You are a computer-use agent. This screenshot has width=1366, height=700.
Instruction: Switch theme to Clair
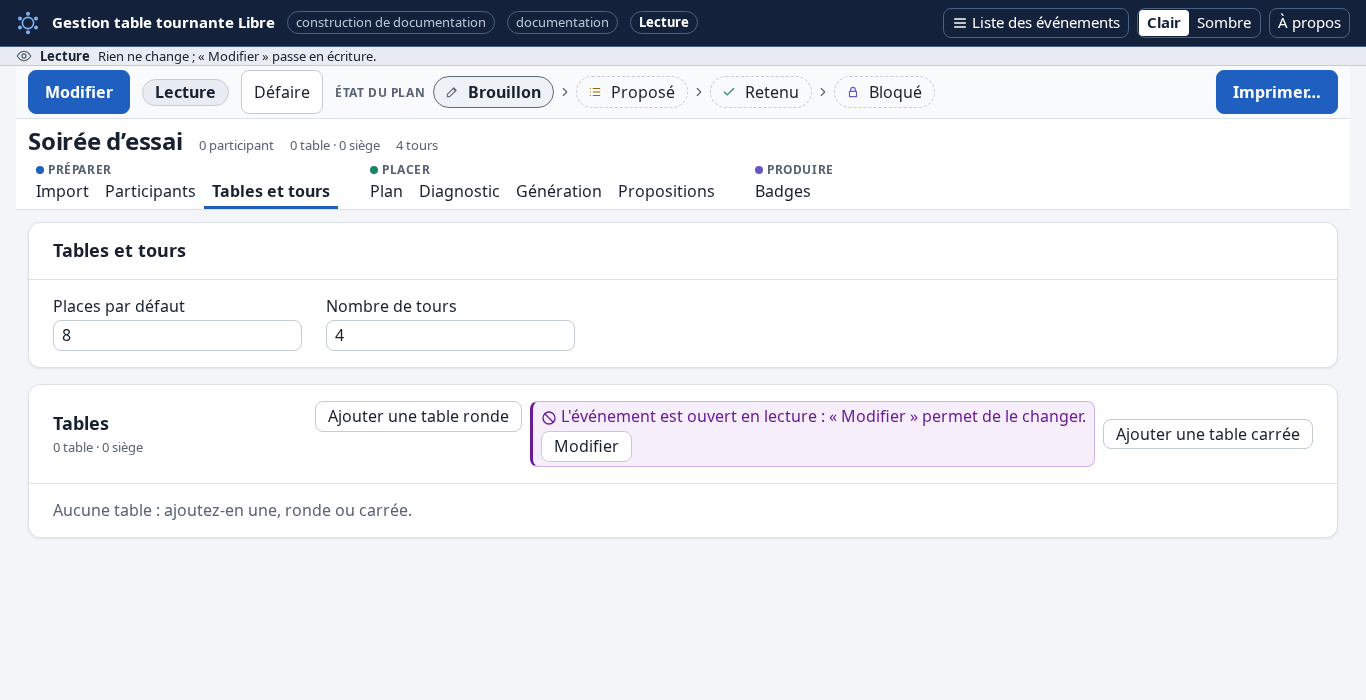(x=1164, y=23)
